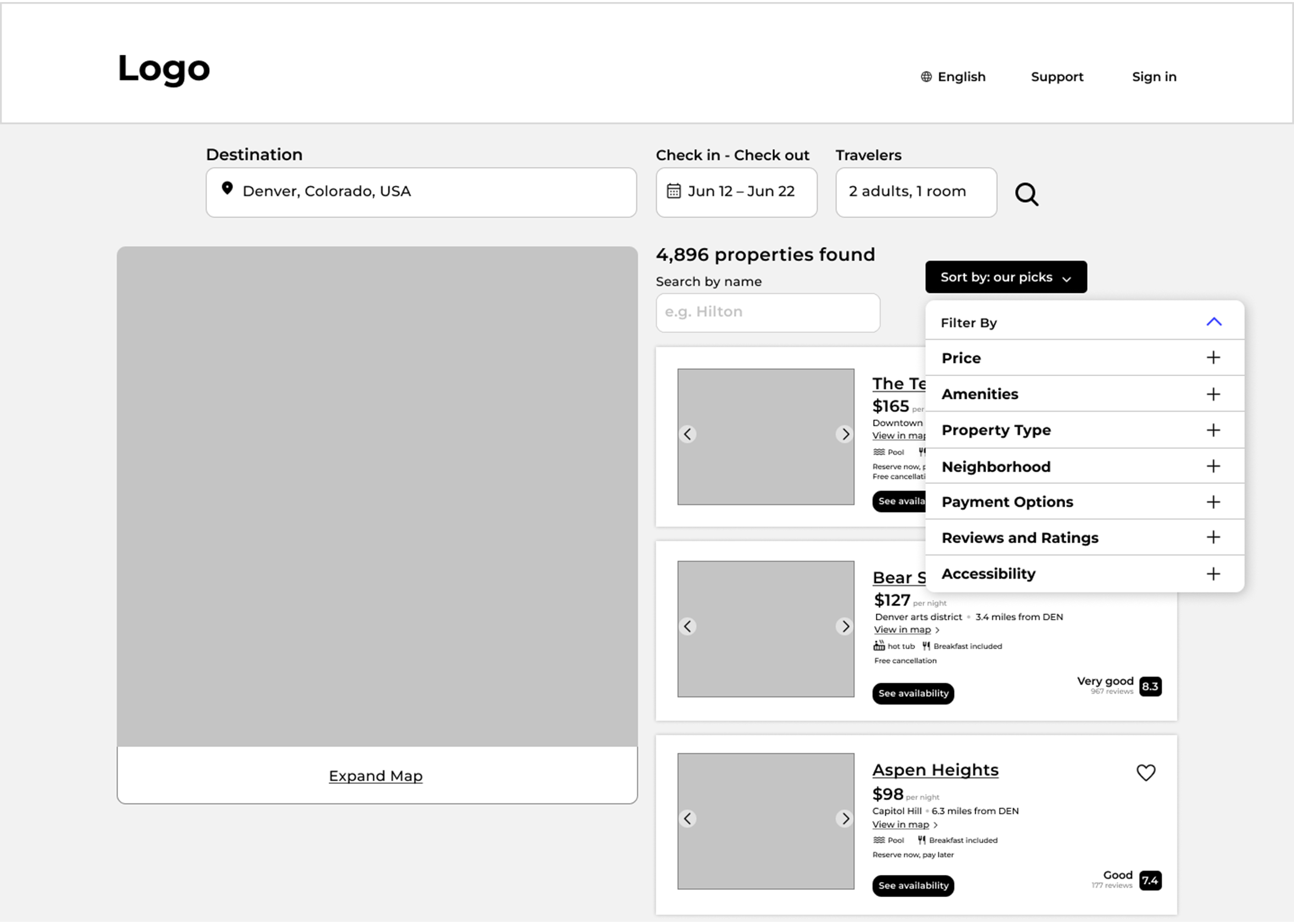This screenshot has height=924, width=1294.
Task: Click the globe language icon
Action: (926, 77)
